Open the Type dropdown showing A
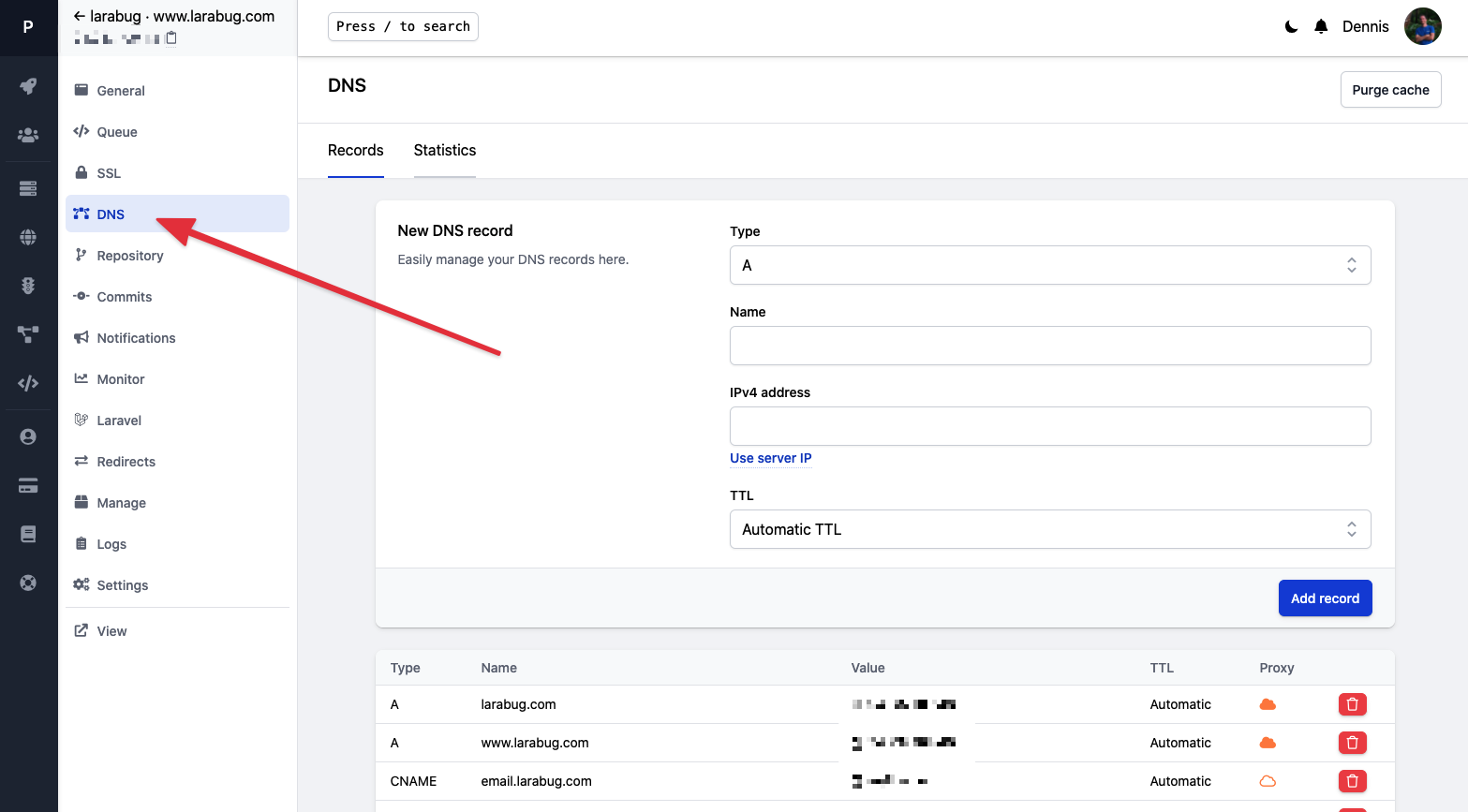This screenshot has width=1468, height=812. tap(1050, 265)
